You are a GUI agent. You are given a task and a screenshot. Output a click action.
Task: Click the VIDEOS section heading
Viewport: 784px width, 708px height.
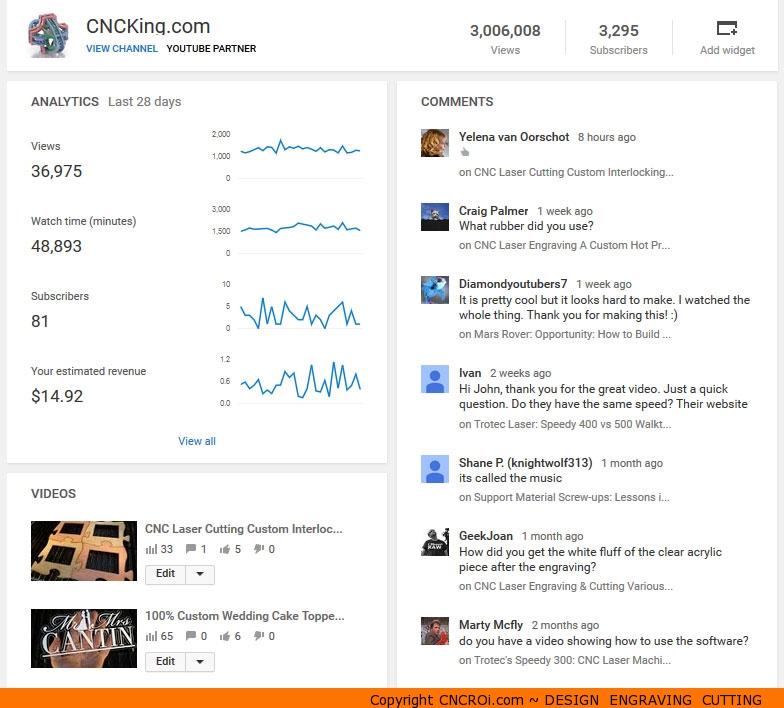(x=54, y=494)
